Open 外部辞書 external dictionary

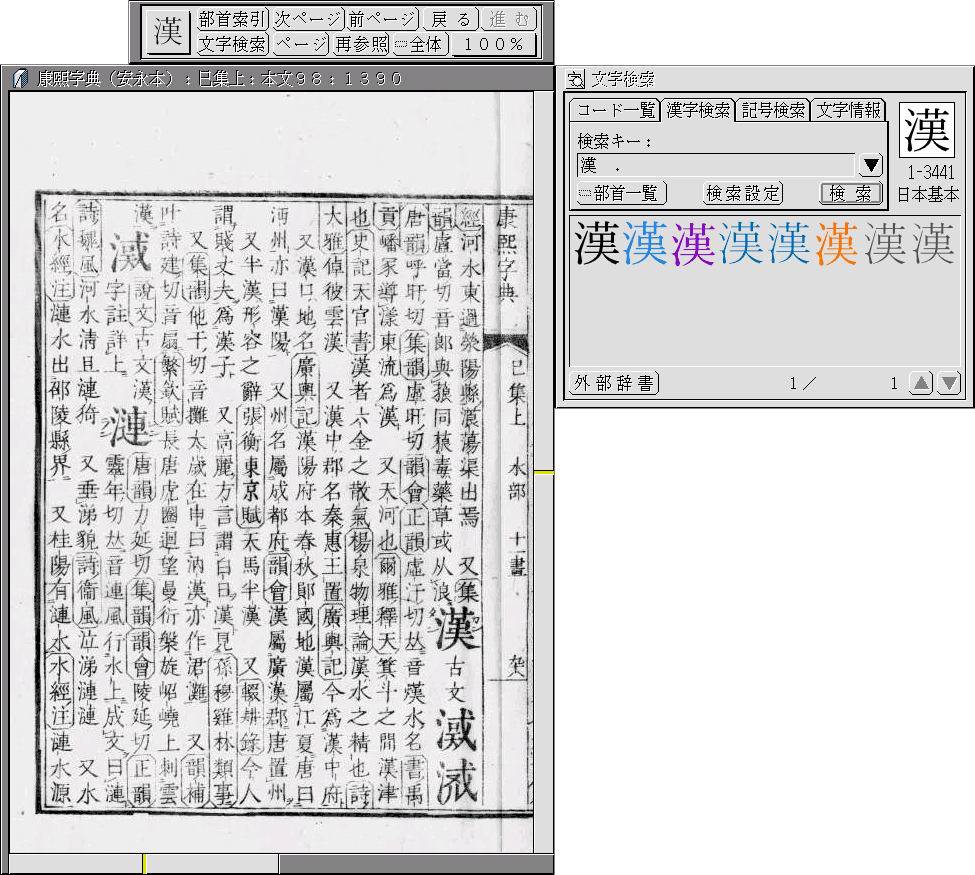pos(614,383)
